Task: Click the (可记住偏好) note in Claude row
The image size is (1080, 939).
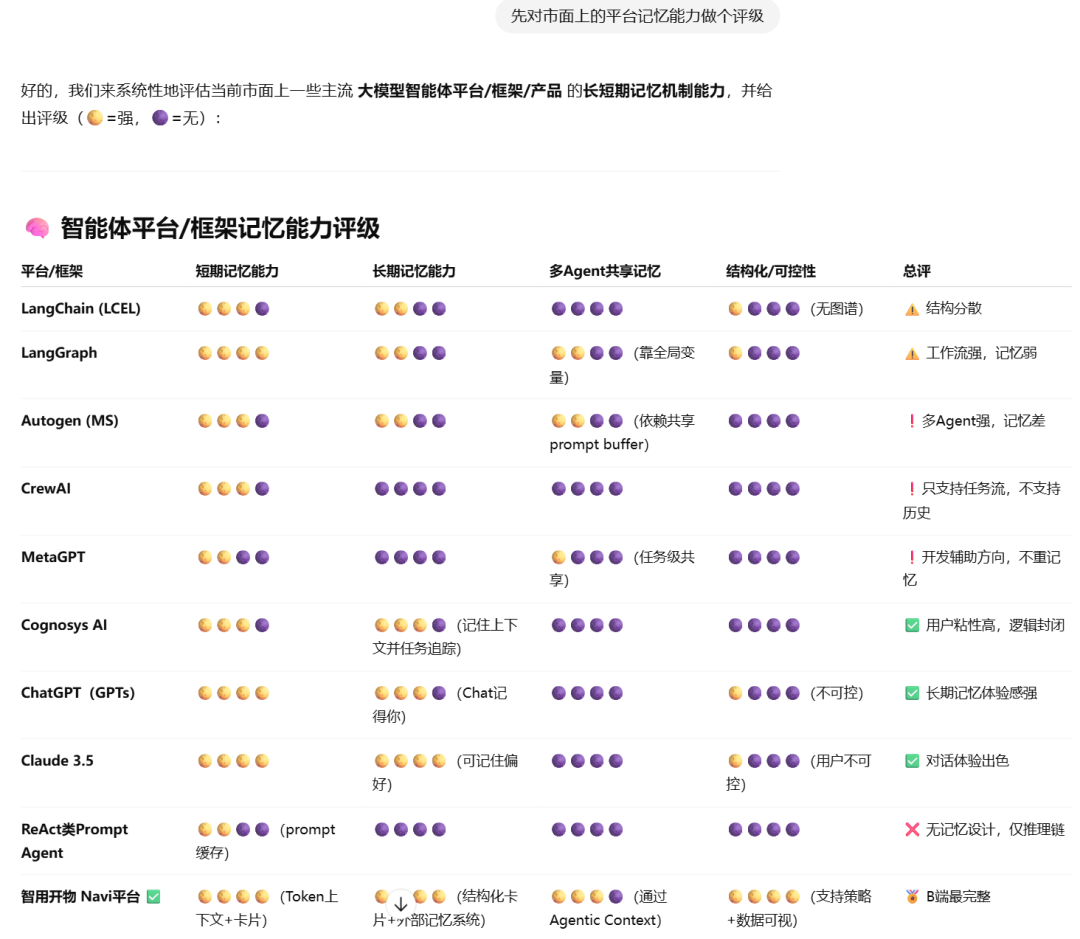Action: (445, 772)
